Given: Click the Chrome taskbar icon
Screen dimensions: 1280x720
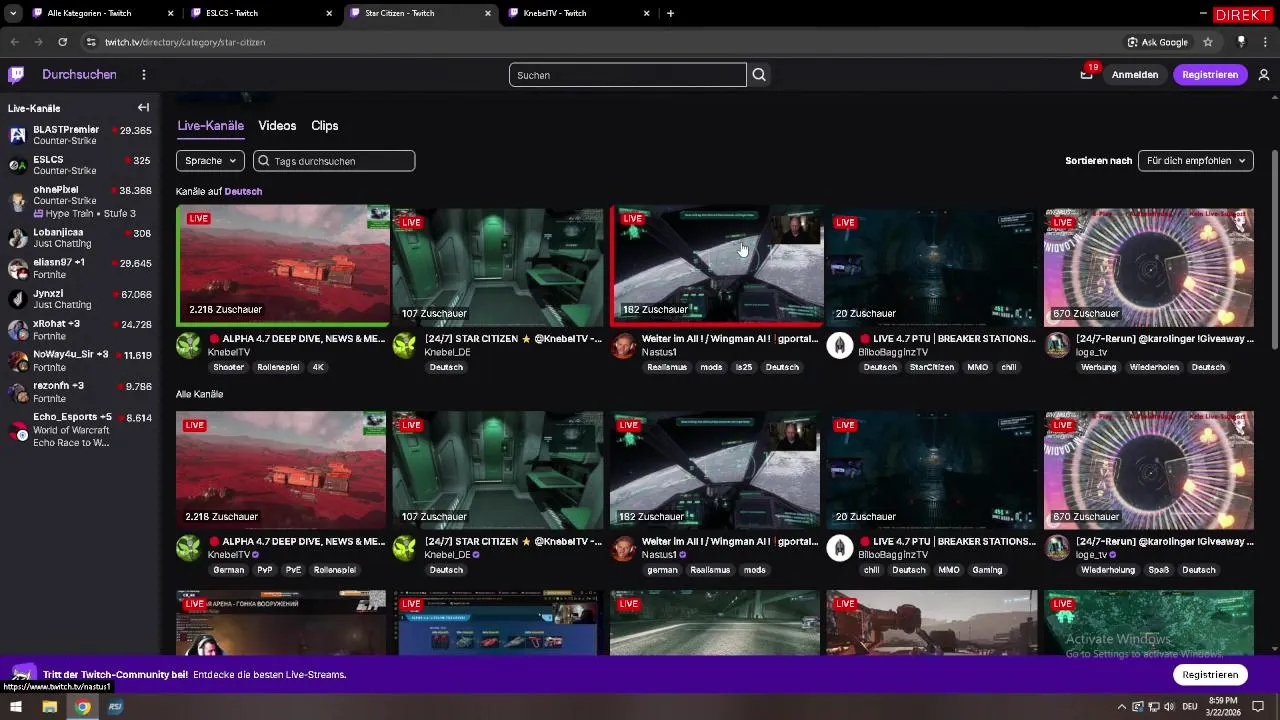Looking at the screenshot, I should (82, 707).
